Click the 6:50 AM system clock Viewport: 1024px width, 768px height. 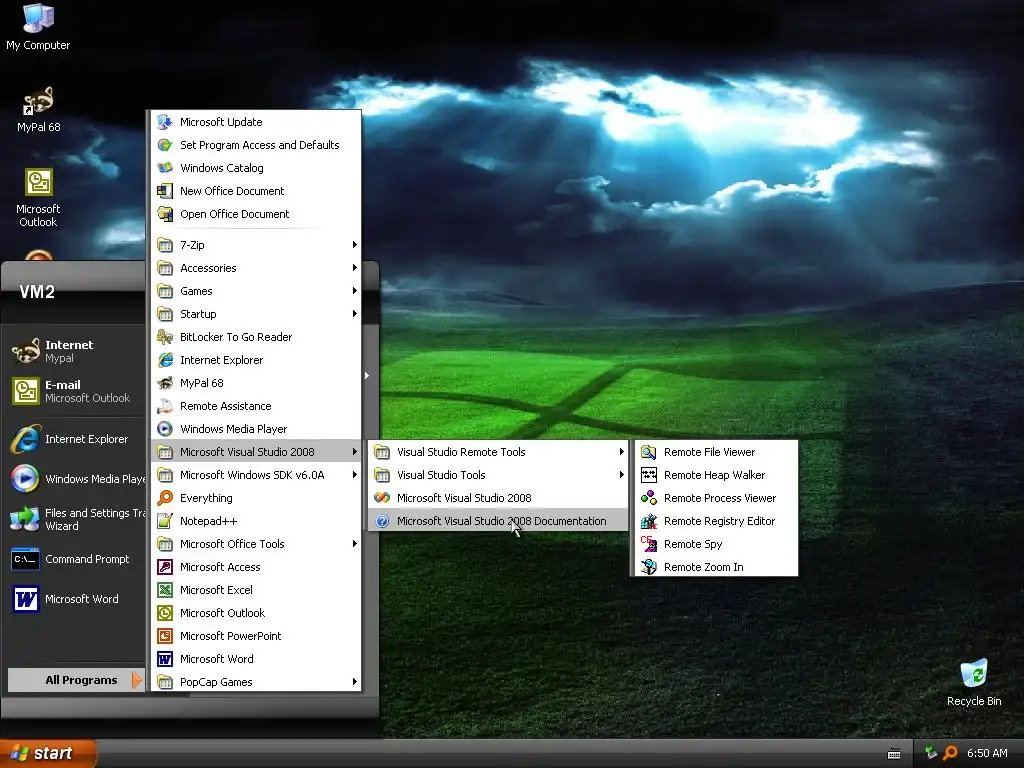[987, 753]
